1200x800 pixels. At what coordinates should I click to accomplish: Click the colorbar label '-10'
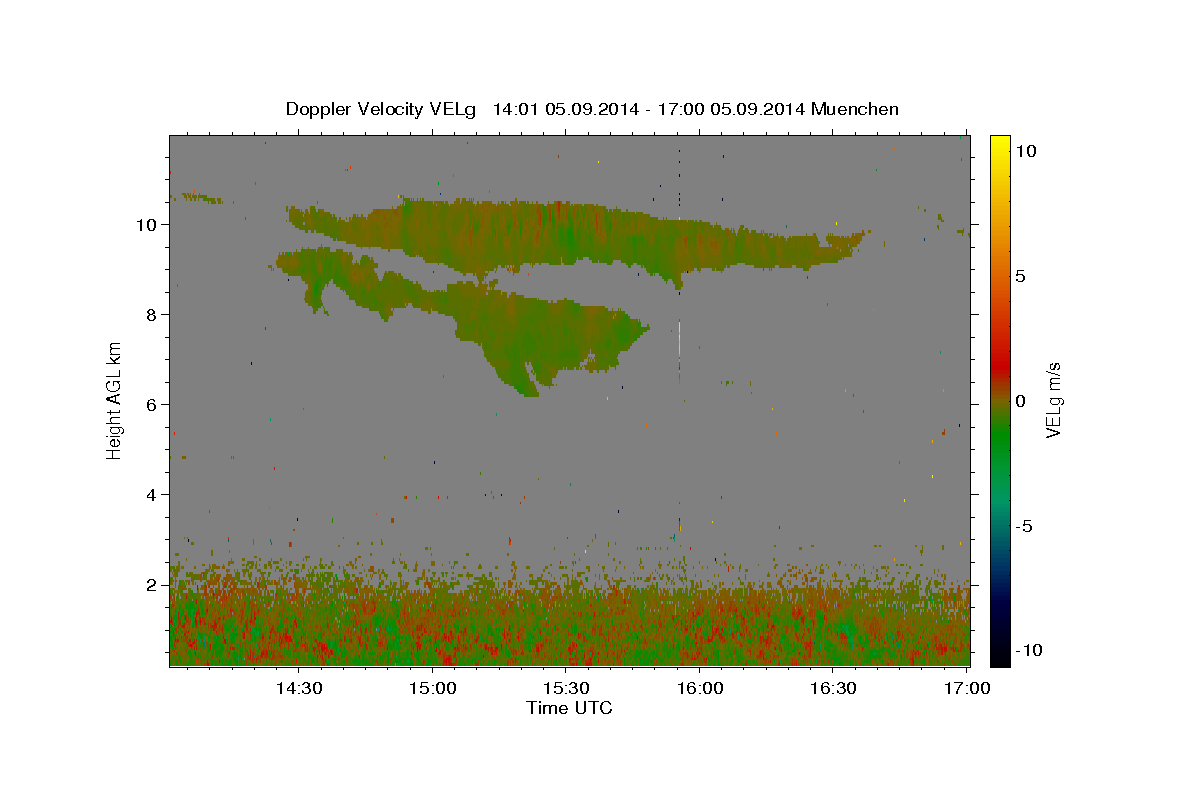[x=1029, y=650]
